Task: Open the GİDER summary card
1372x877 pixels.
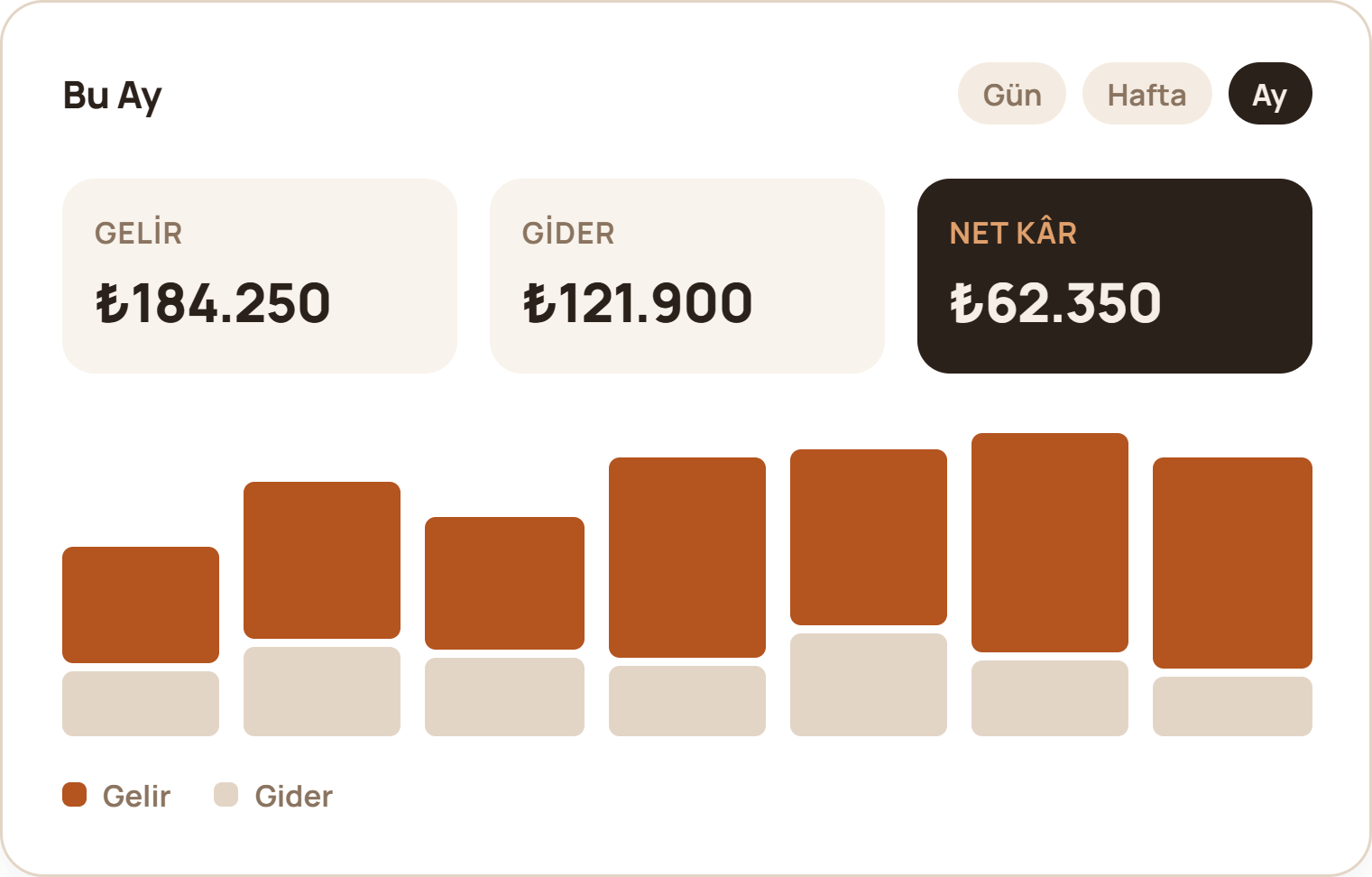Action: tap(687, 276)
